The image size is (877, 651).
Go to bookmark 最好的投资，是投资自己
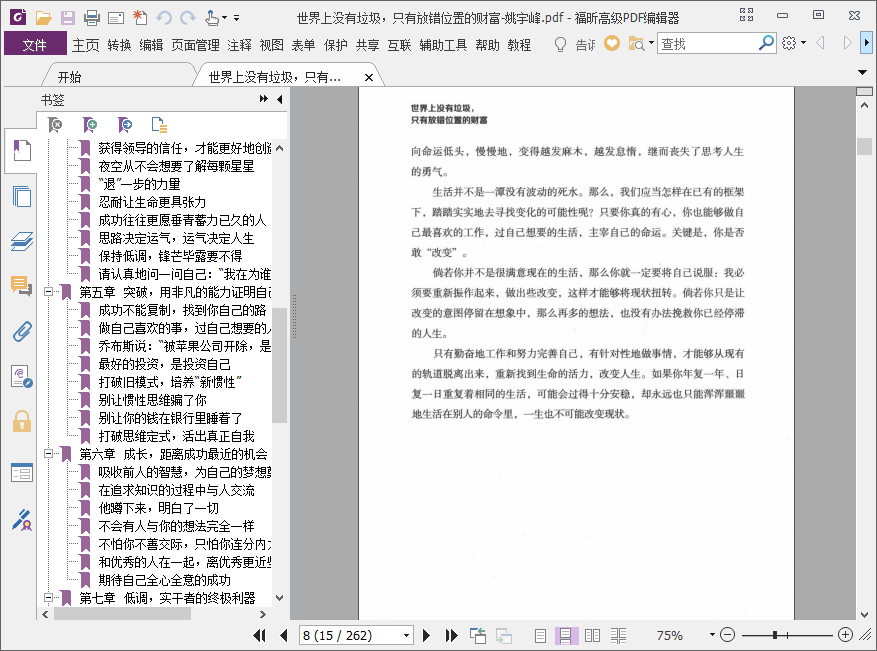pyautogui.click(x=164, y=364)
